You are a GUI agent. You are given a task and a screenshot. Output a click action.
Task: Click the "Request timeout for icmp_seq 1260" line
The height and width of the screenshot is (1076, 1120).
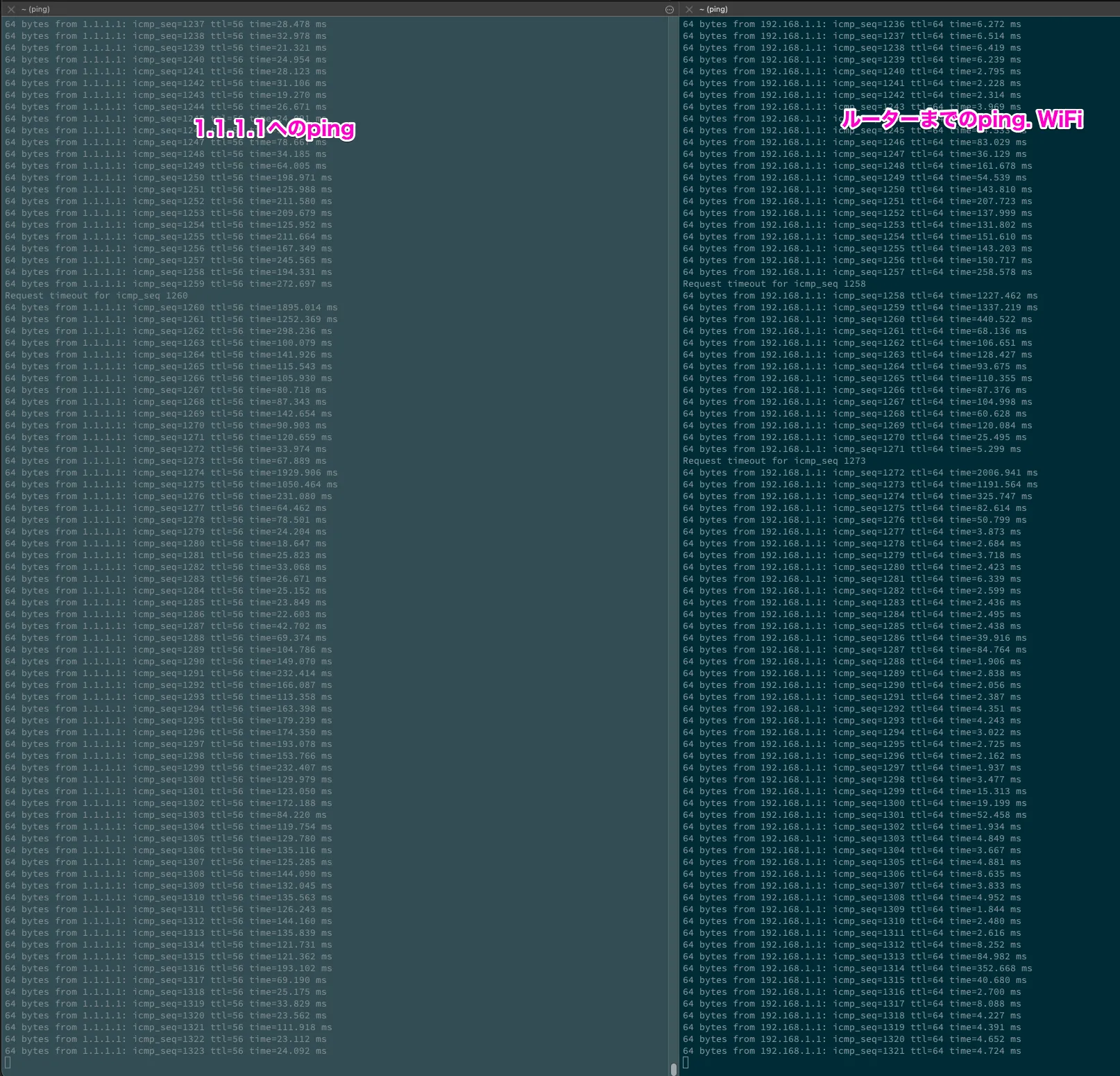[x=96, y=296]
